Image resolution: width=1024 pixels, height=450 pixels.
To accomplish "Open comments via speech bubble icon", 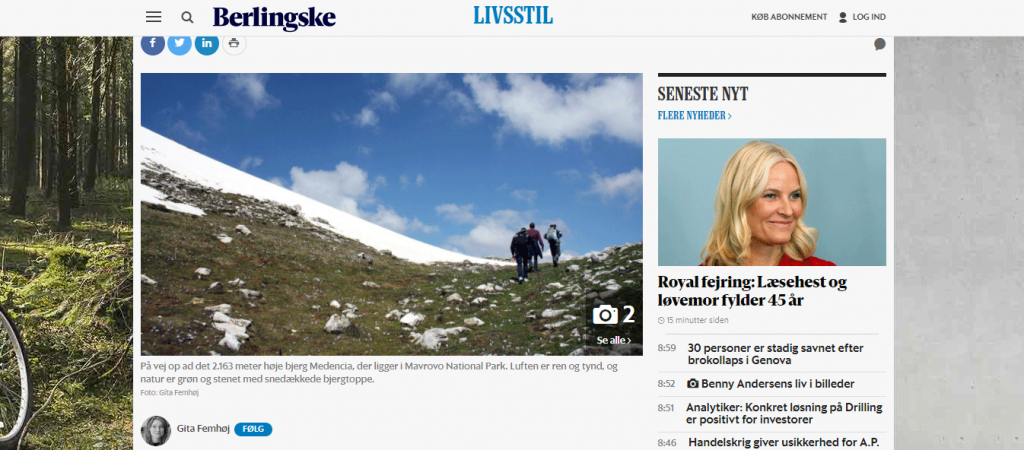I will pyautogui.click(x=880, y=44).
